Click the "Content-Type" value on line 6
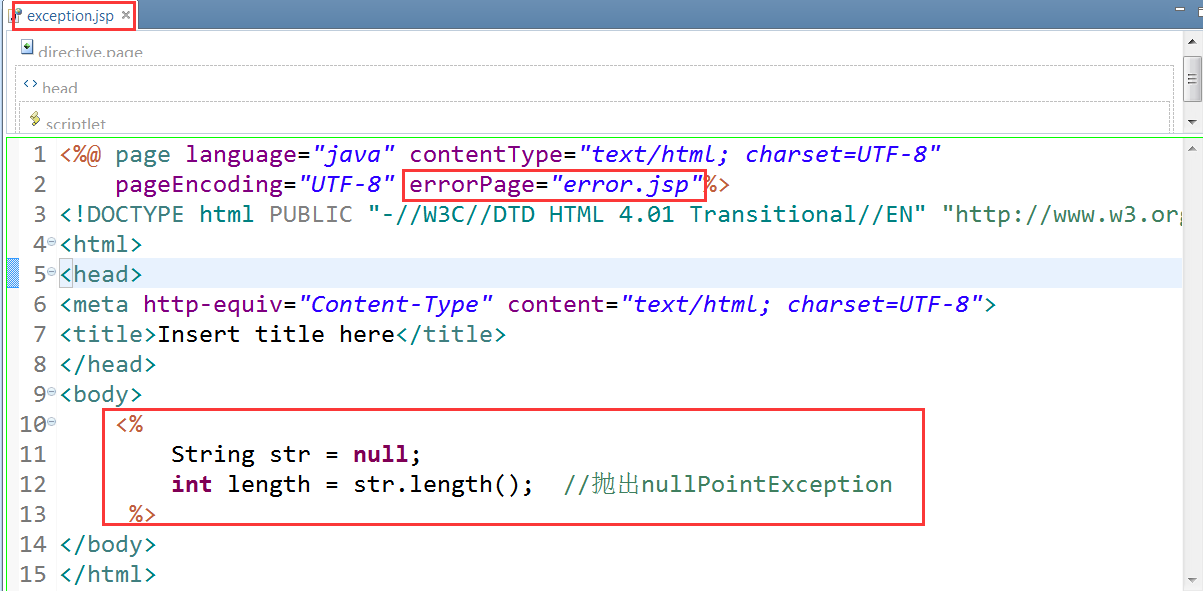Screen dimensions: 1203x591 coord(396,305)
